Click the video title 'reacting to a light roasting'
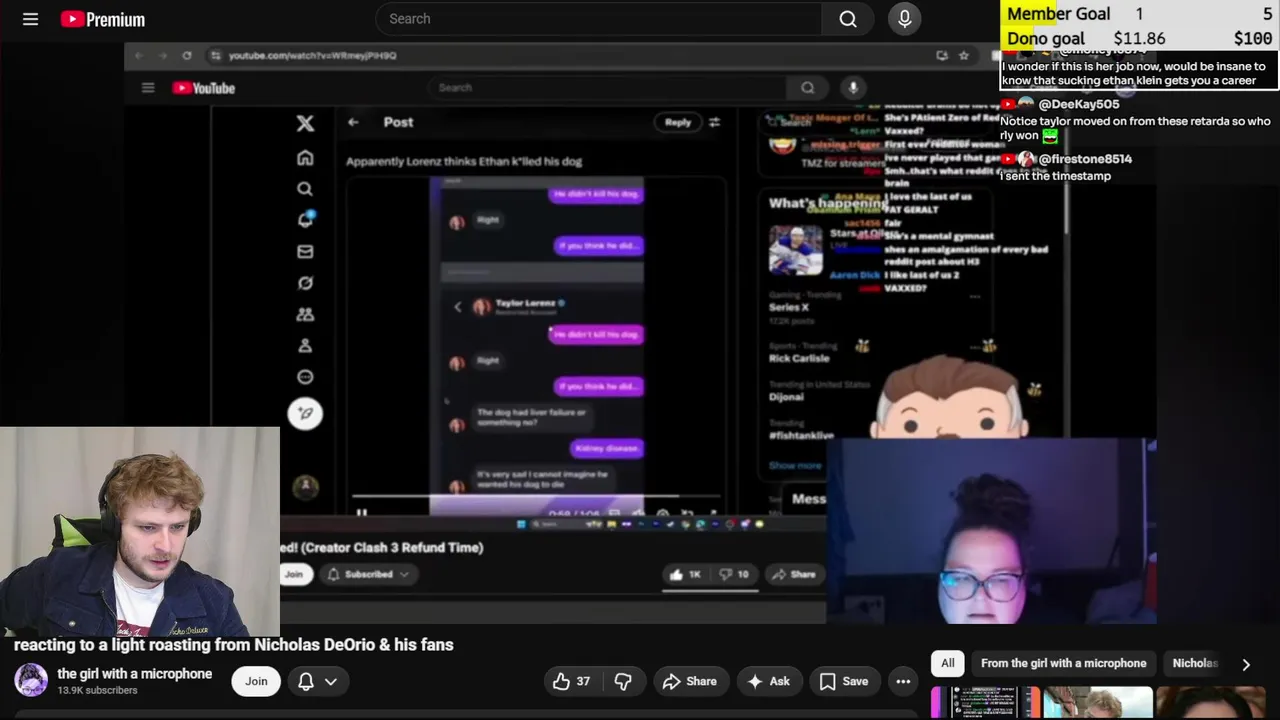Screen dimensions: 1280x720 (233, 645)
